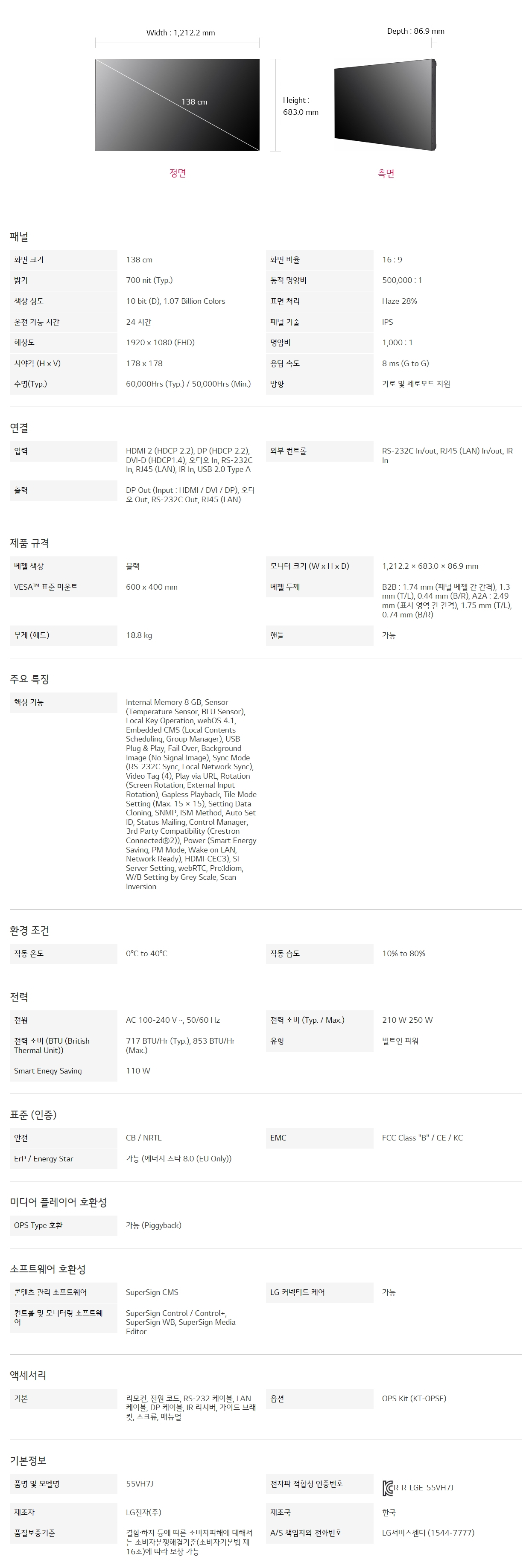Viewport: 532px width, 1568px height.
Task: Click the 55VH7J model name value
Action: point(140,1484)
